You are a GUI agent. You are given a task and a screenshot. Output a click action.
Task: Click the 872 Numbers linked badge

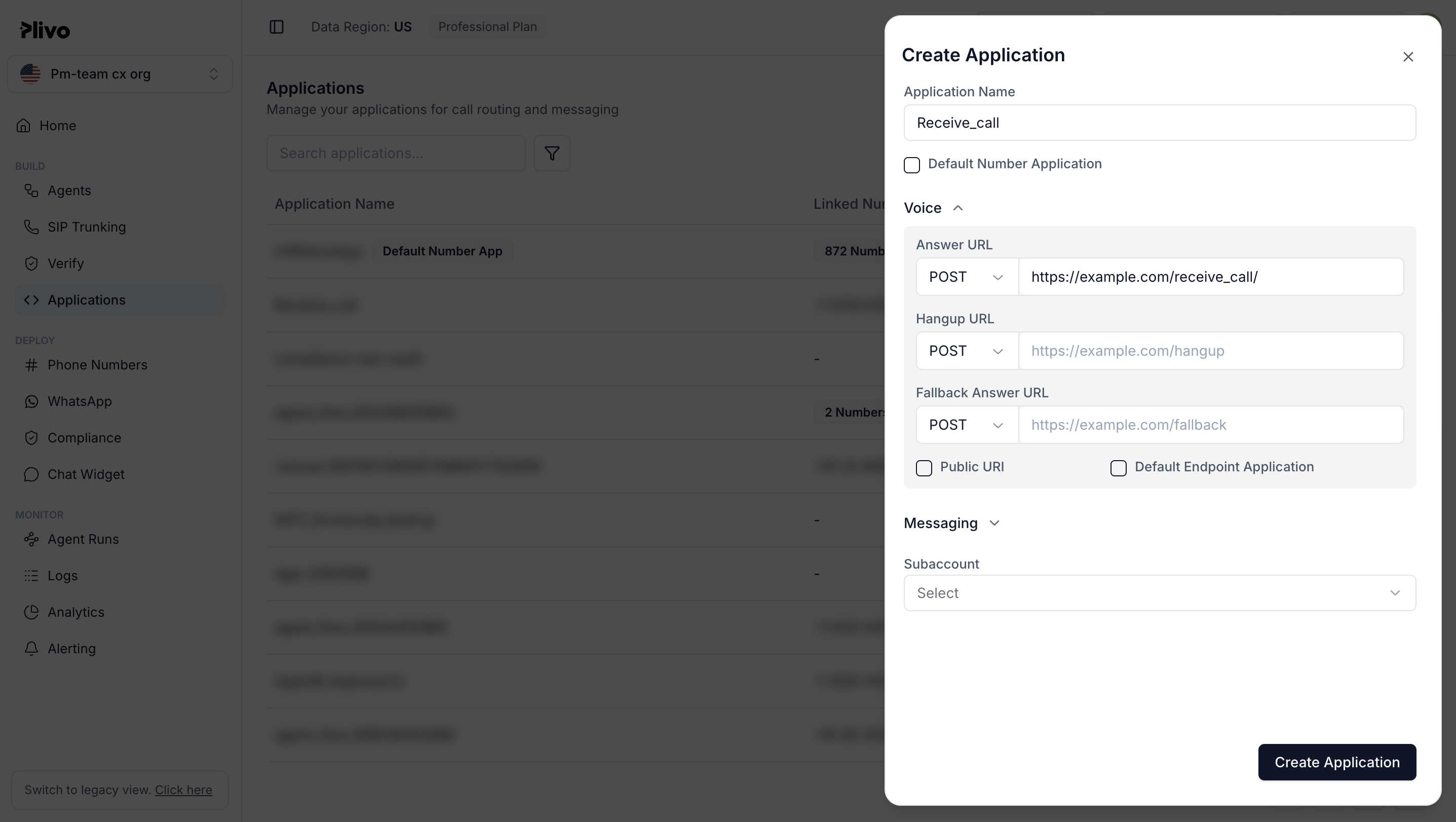click(x=850, y=251)
